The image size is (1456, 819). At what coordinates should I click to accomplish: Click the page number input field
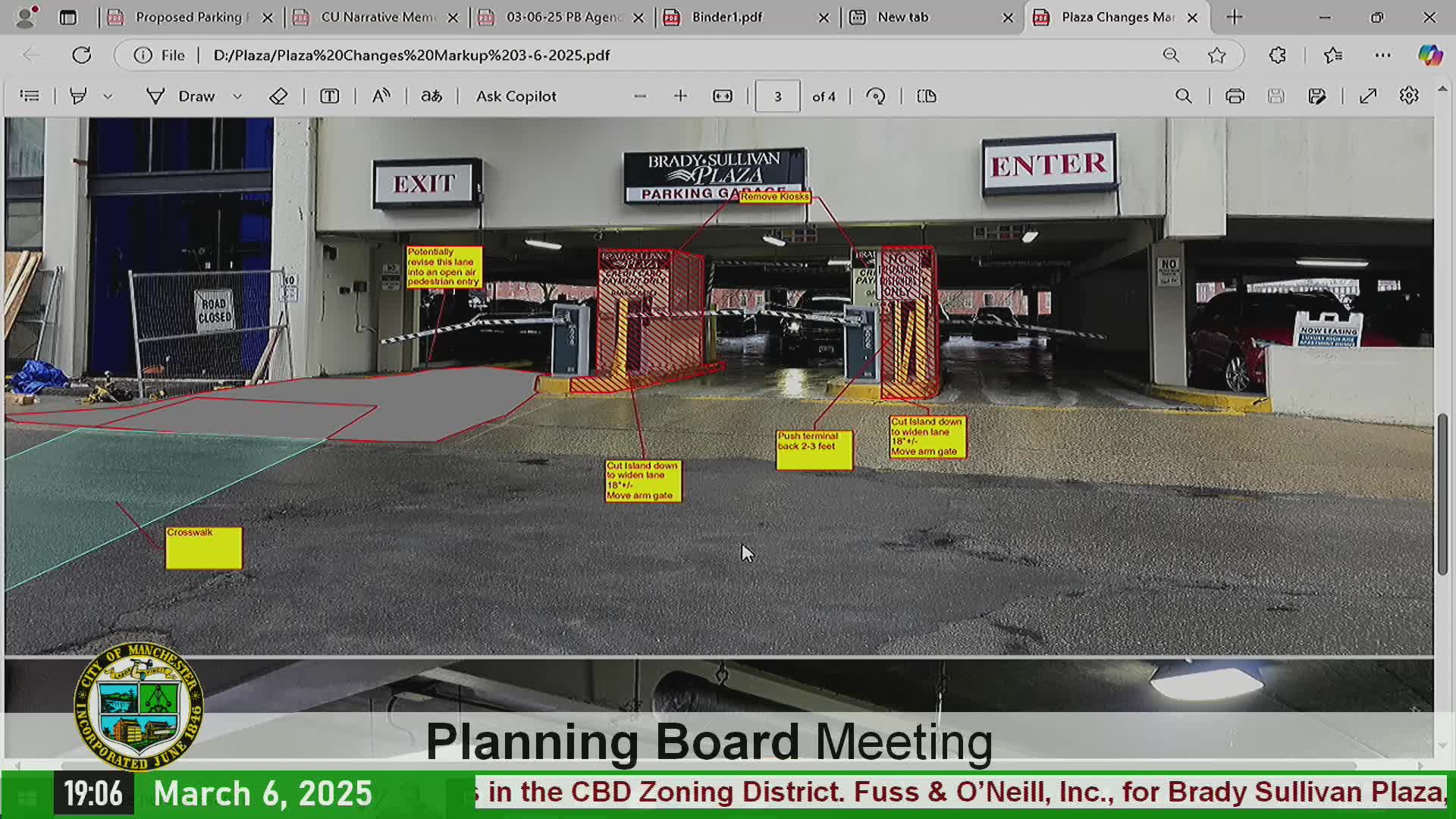pos(777,96)
